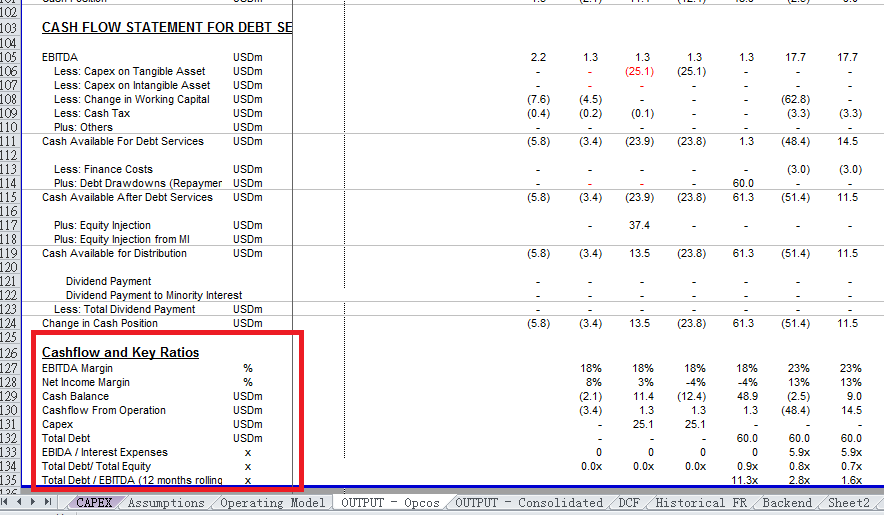Click the '1.6x' ratio value
Viewport: 884px width, 515px height.
point(851,480)
